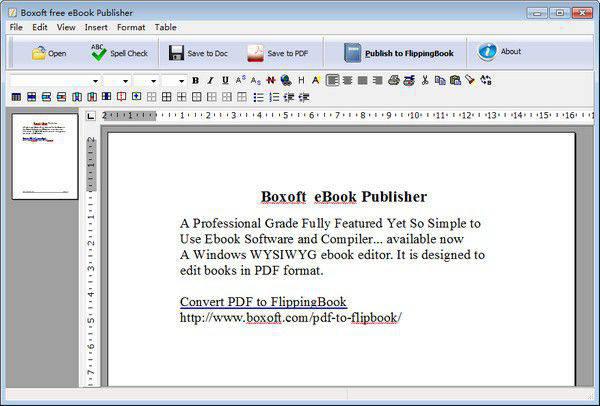Screen dimensions: 600x406
Task: Click Publish to FlippingBook button
Action: pyautogui.click(x=399, y=53)
